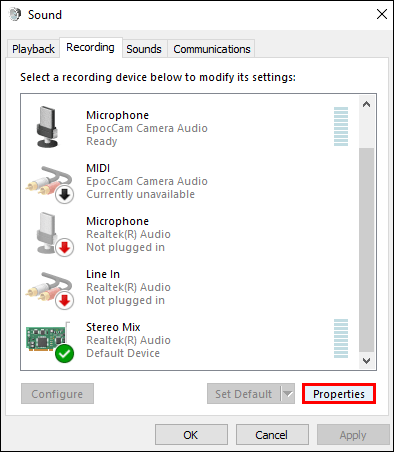
Task: Click the EpocCam Microphone level meter
Action: point(341,127)
